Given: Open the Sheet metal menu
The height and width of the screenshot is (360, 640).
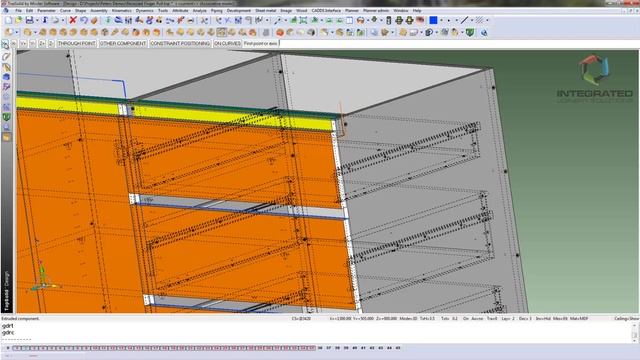Looking at the screenshot, I should 266,11.
